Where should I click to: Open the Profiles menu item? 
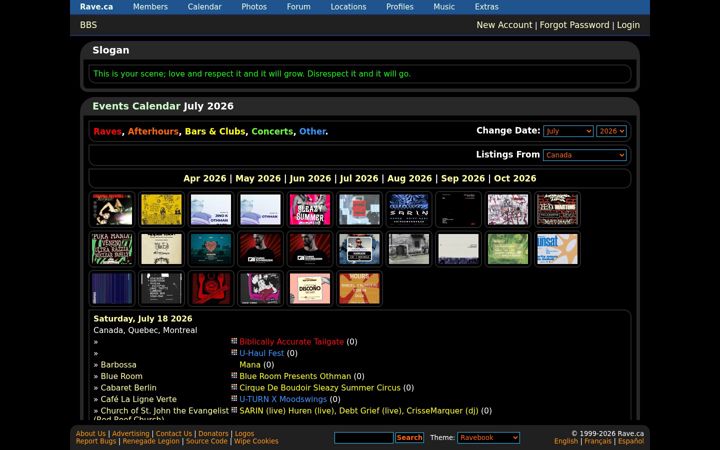(399, 7)
